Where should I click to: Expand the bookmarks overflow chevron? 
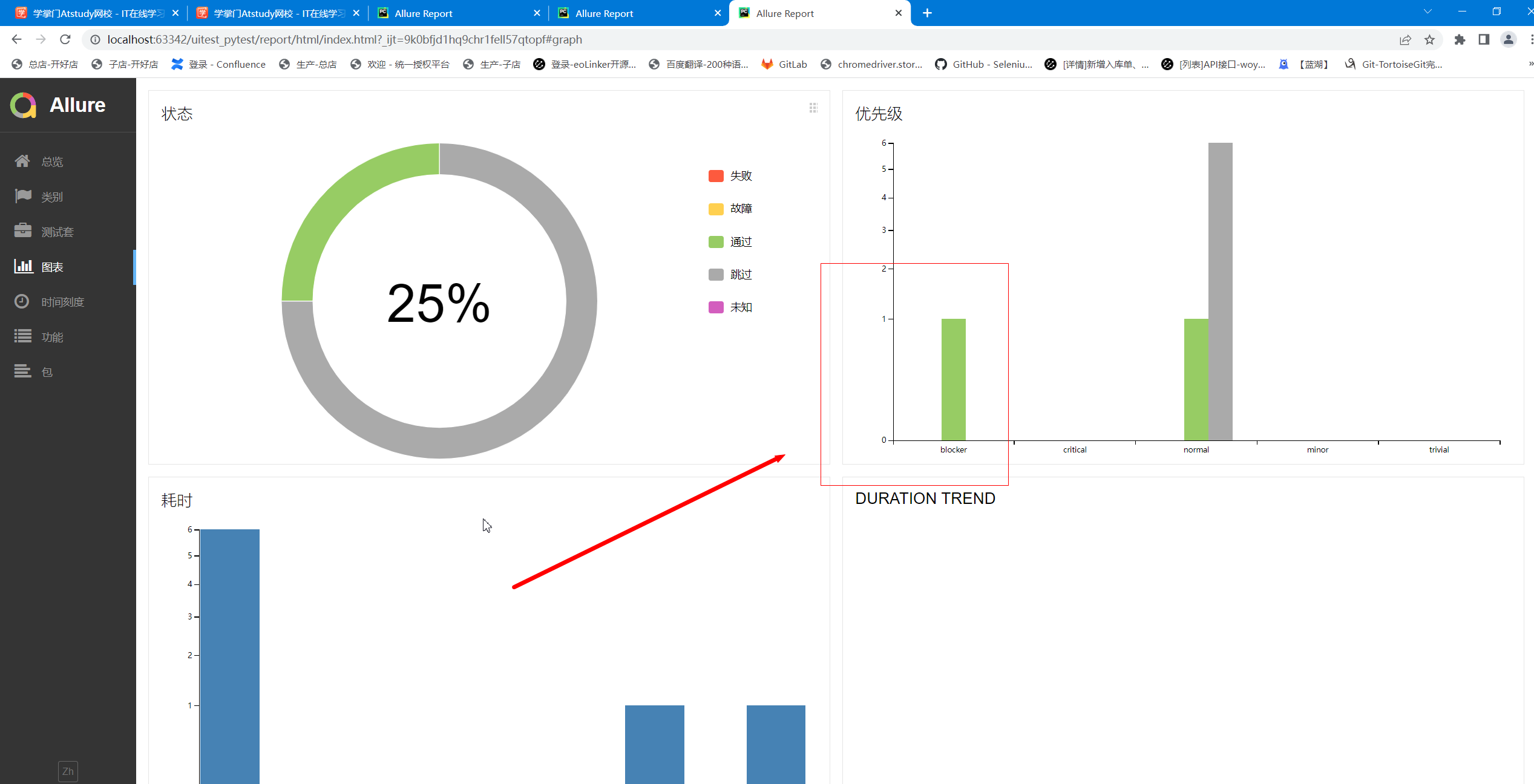pos(1530,64)
